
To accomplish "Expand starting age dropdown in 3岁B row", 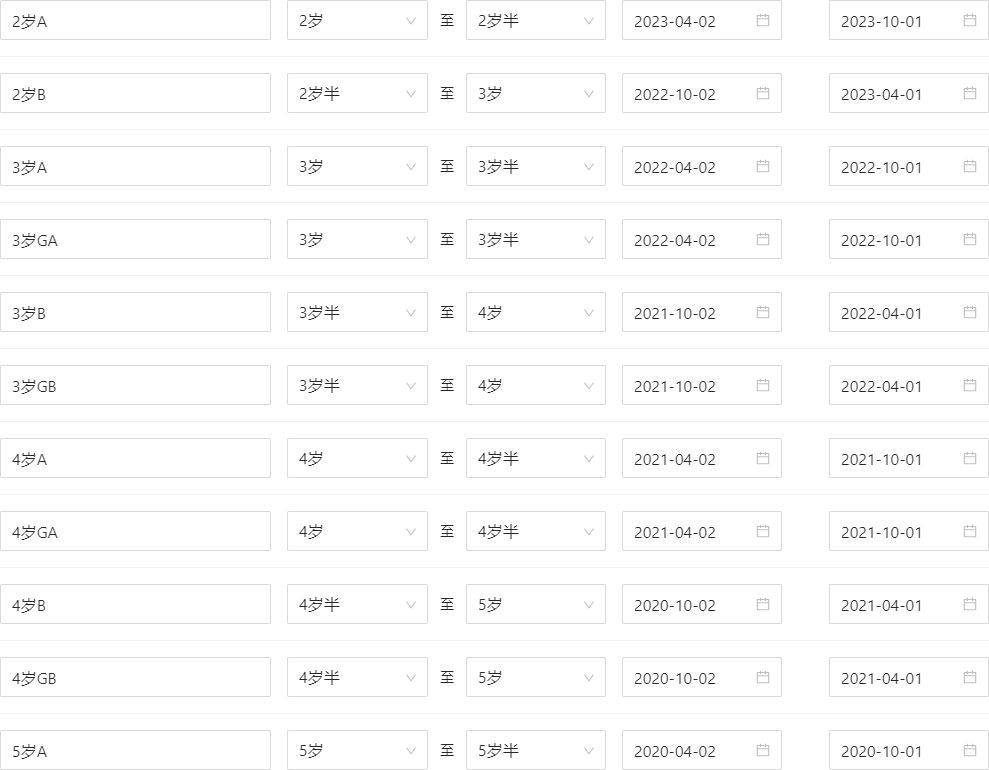I will coord(357,312).
